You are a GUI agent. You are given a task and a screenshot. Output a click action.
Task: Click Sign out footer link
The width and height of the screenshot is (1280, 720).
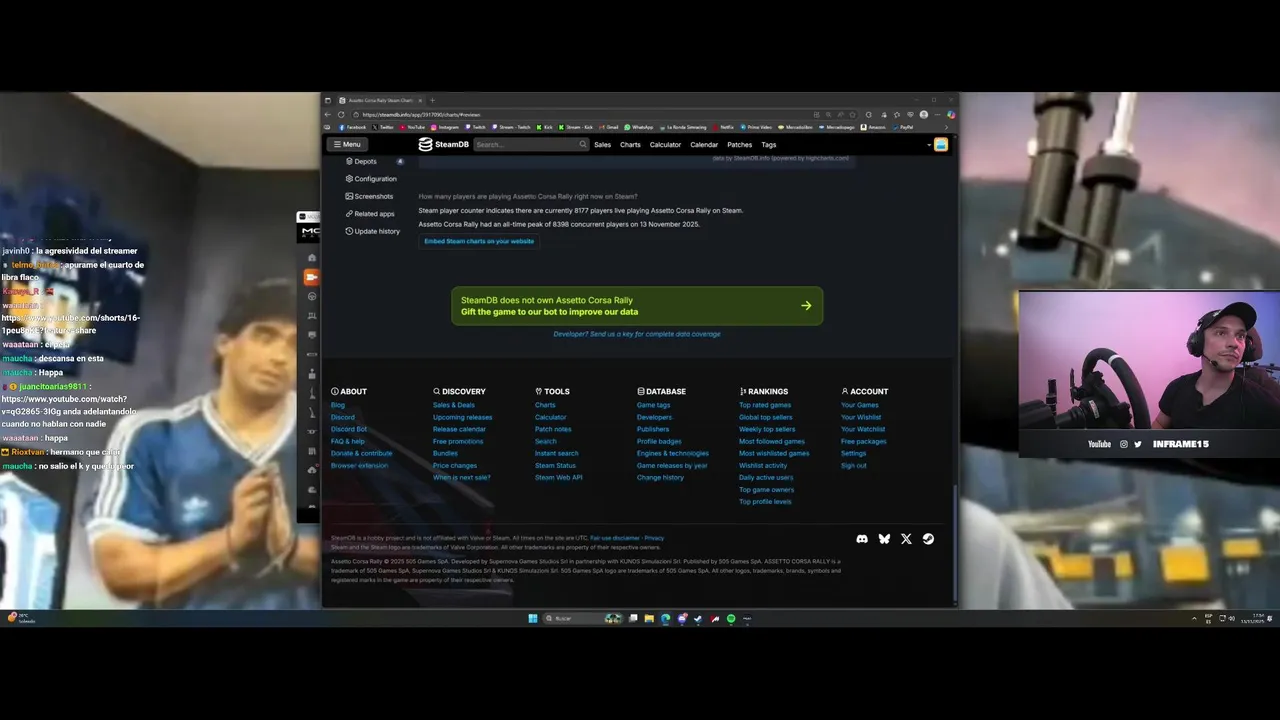tap(854, 465)
